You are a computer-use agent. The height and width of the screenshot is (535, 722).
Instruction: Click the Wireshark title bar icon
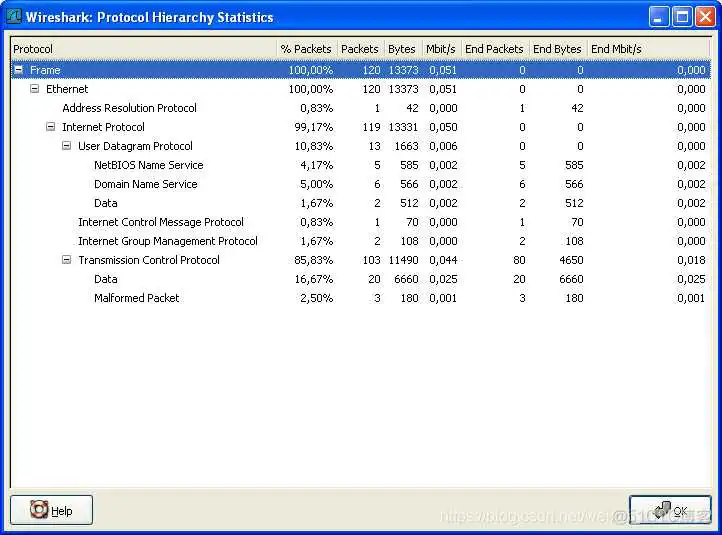coord(14,17)
